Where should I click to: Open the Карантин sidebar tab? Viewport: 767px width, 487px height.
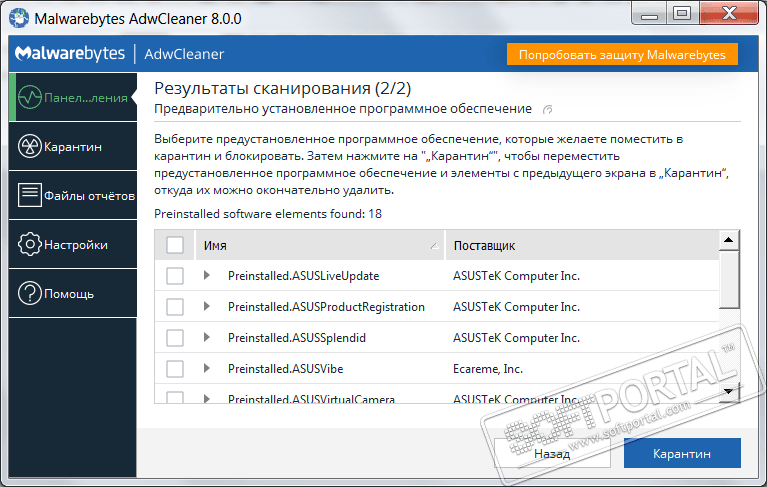(x=73, y=146)
